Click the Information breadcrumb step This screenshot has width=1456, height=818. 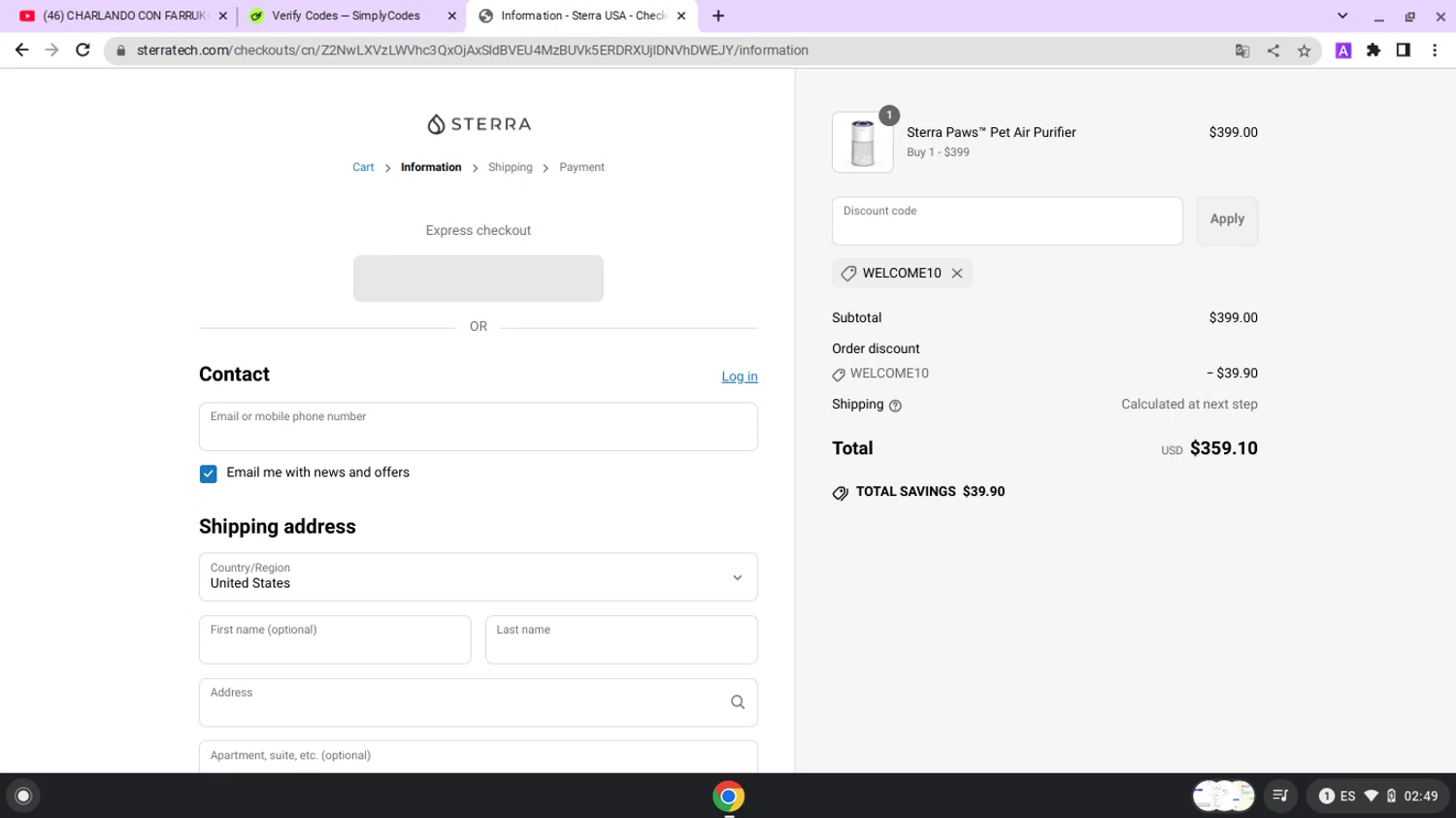coord(431,167)
